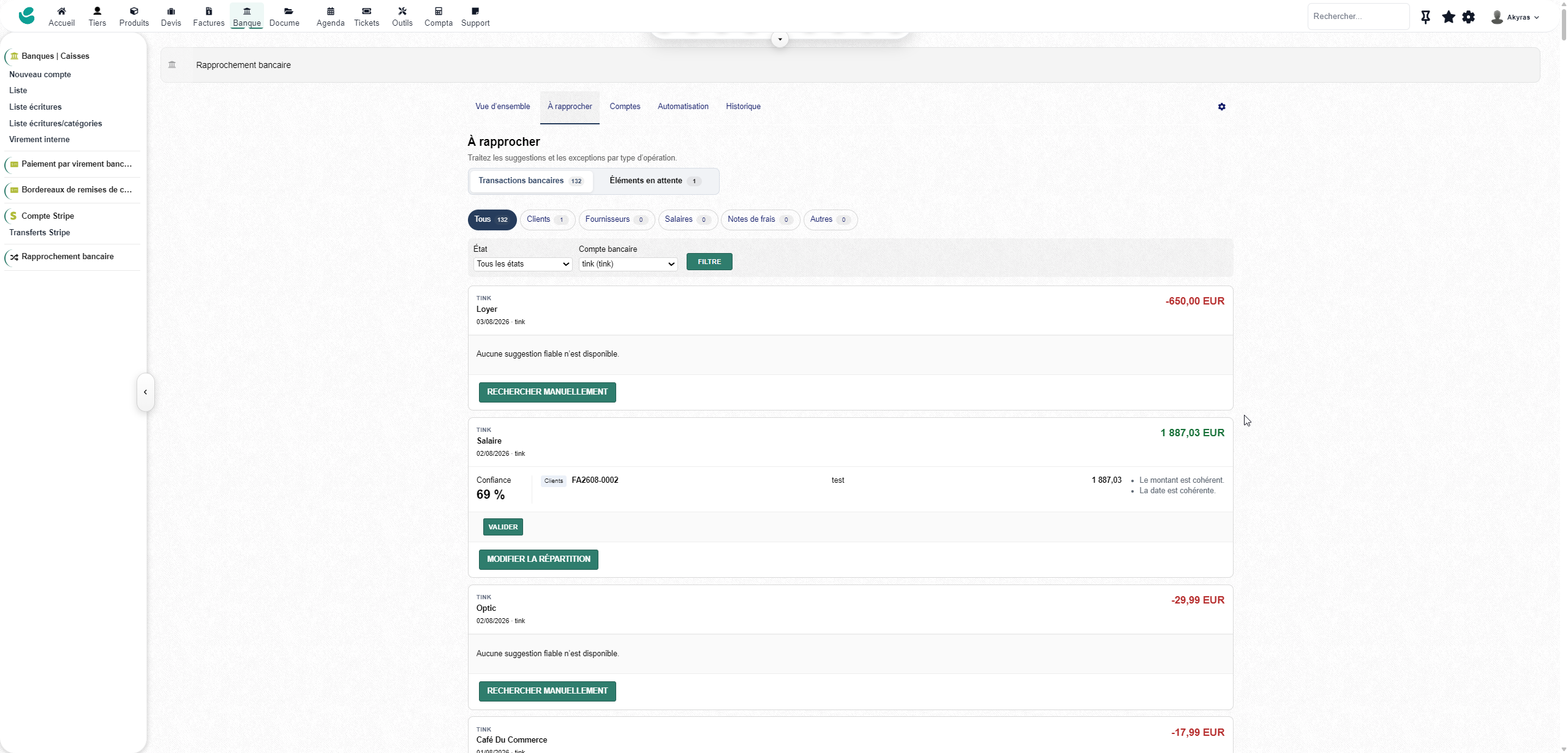1568x753 pixels.
Task: Select Éléments en attente sub-tab
Action: 655,181
